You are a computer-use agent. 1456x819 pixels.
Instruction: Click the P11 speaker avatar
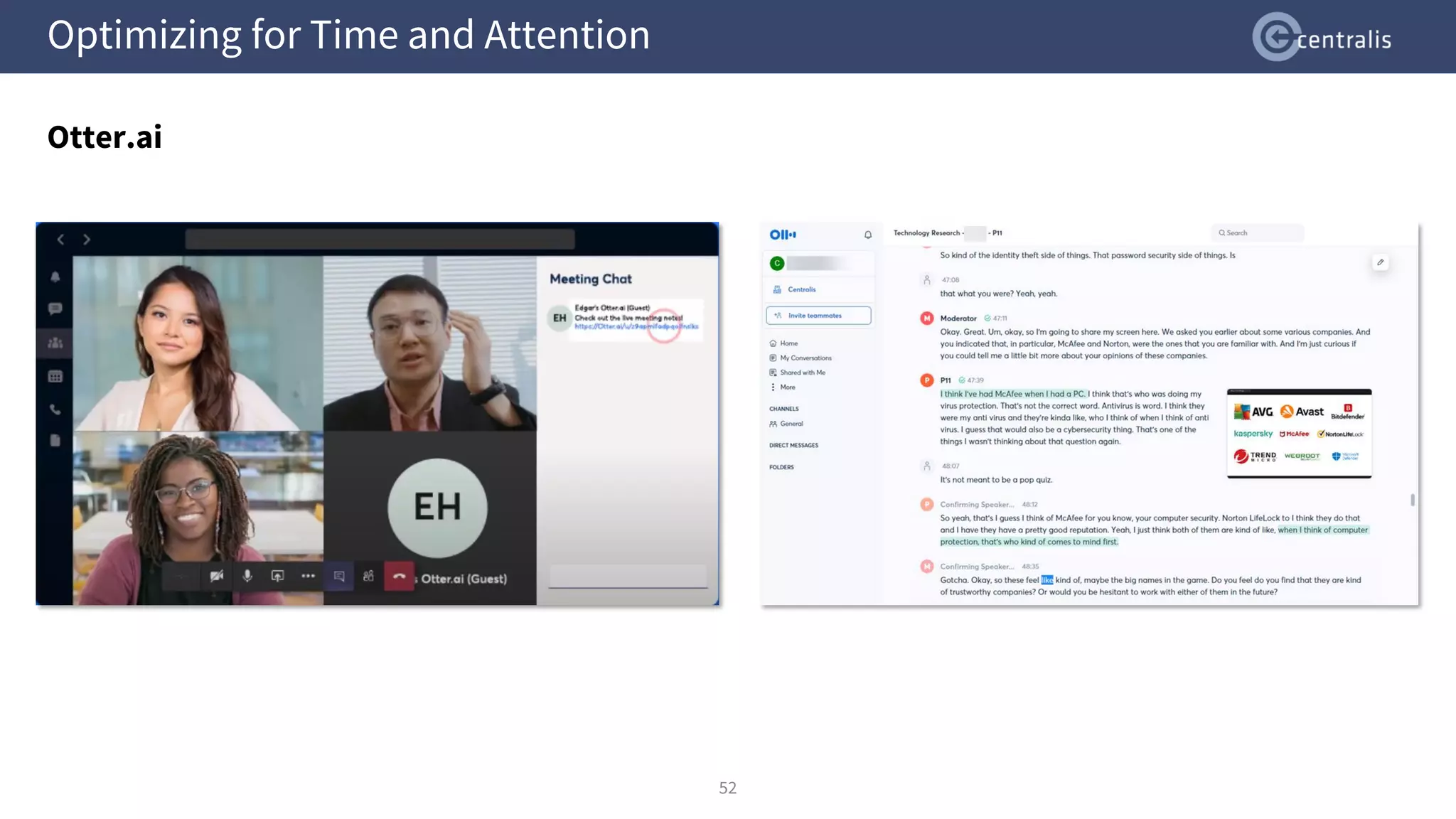pyautogui.click(x=926, y=380)
